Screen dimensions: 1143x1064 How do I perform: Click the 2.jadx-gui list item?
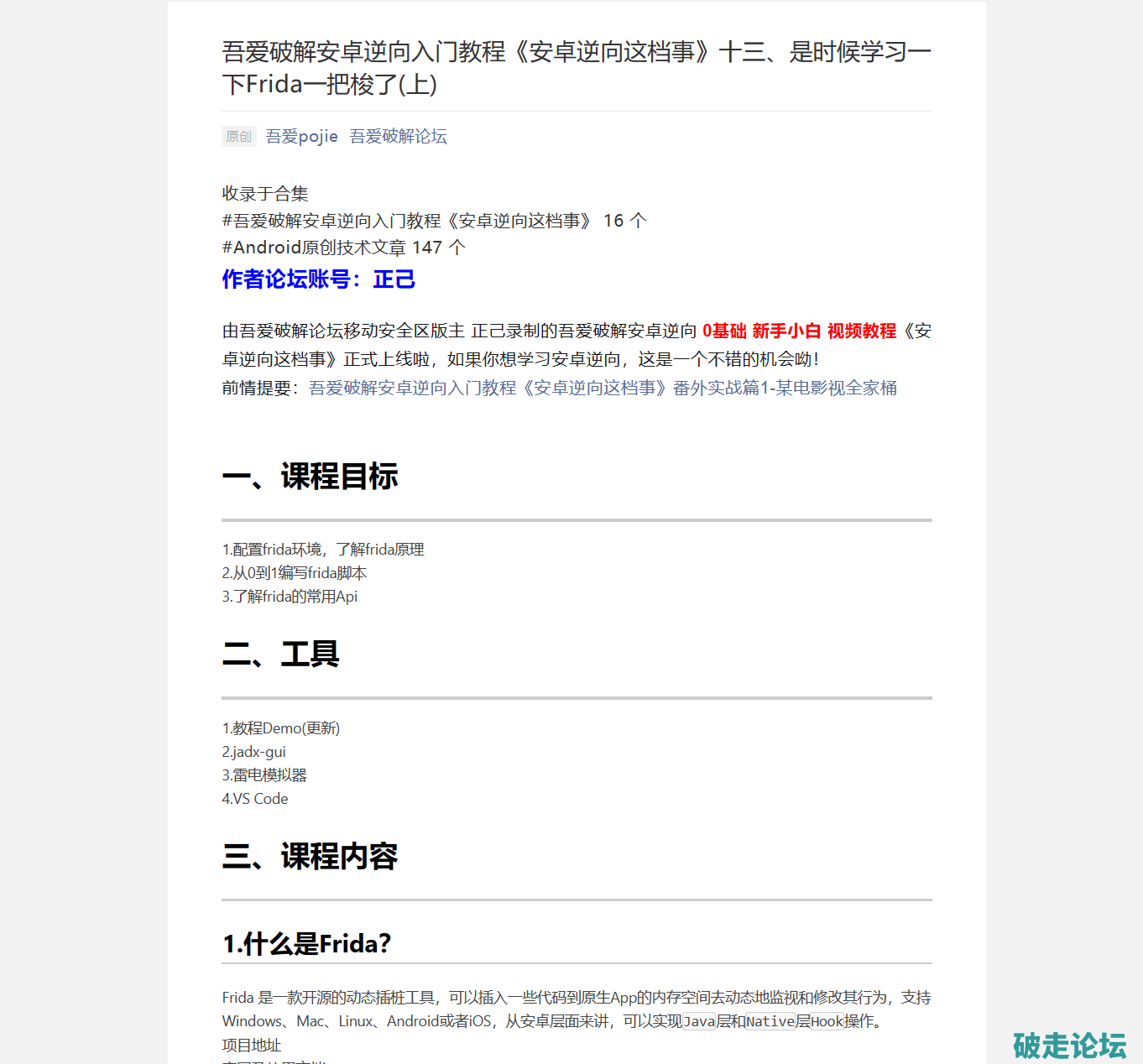tap(253, 752)
